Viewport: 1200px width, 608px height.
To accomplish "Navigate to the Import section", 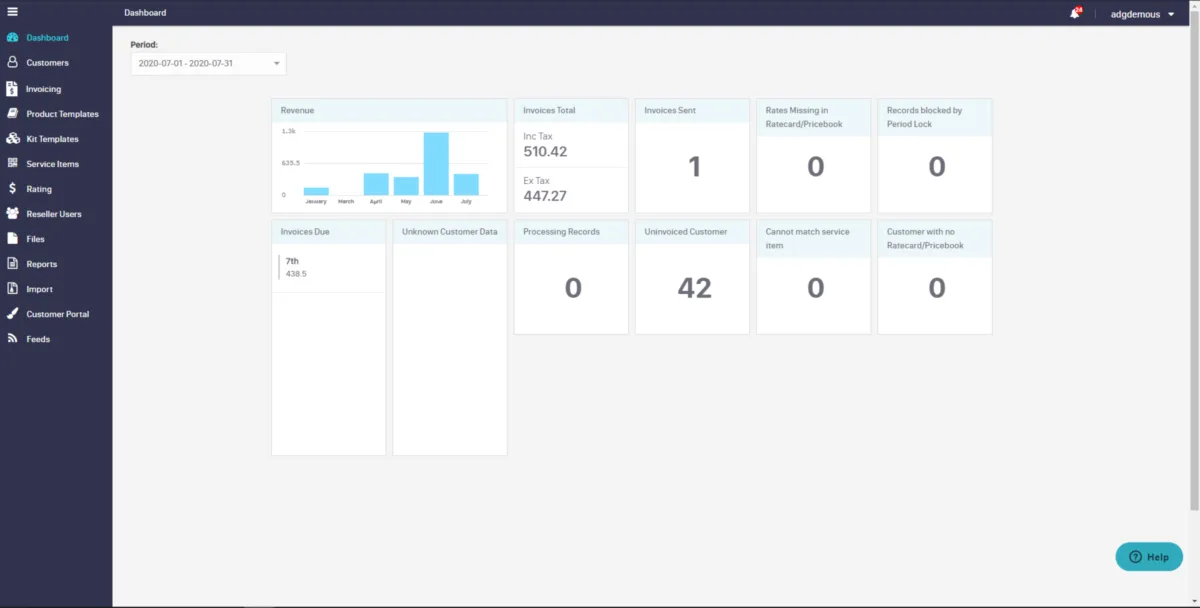I will [x=39, y=289].
